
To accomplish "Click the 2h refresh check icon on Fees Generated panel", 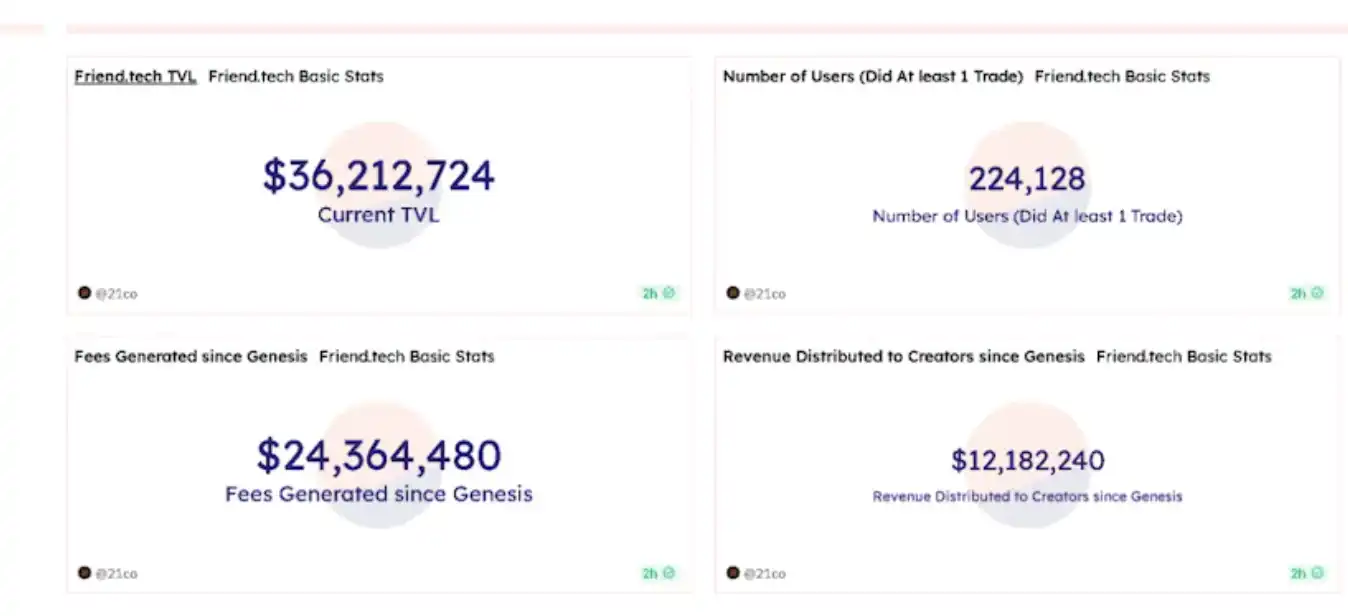I will point(669,573).
